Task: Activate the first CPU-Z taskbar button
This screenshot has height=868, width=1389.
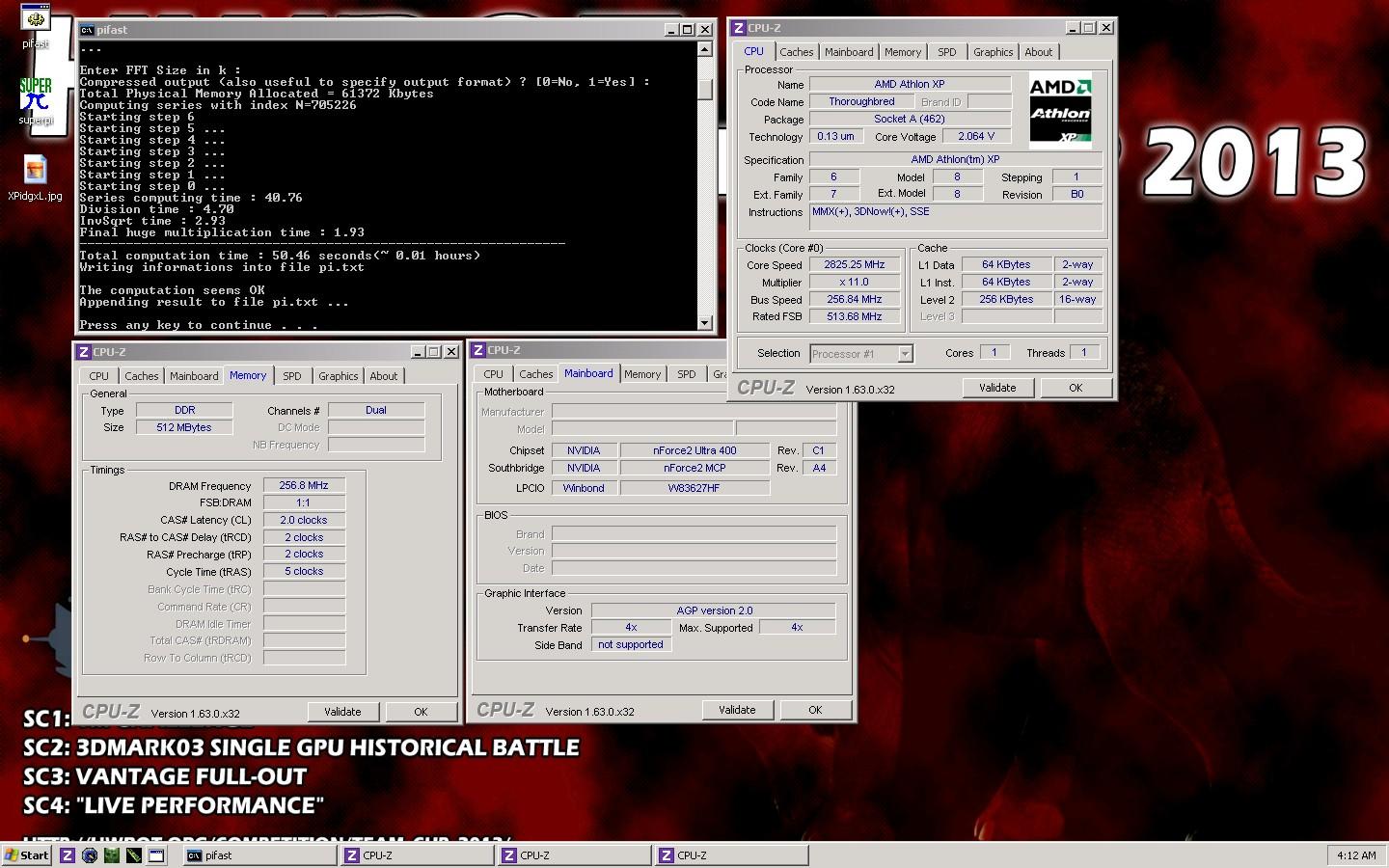Action: click(x=417, y=855)
